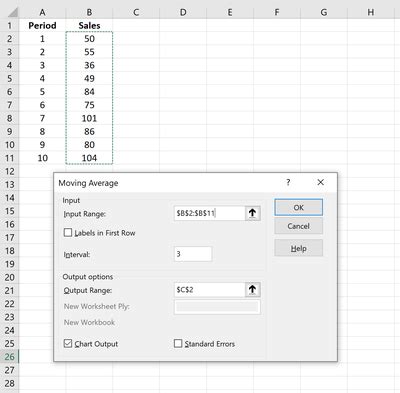Screen dimensions: 400x393
Task: Click the cell containing 84
Action: (x=89, y=92)
